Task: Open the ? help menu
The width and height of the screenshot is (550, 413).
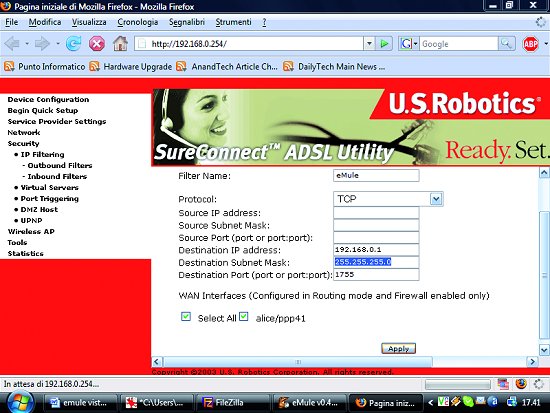Action: pyautogui.click(x=264, y=22)
